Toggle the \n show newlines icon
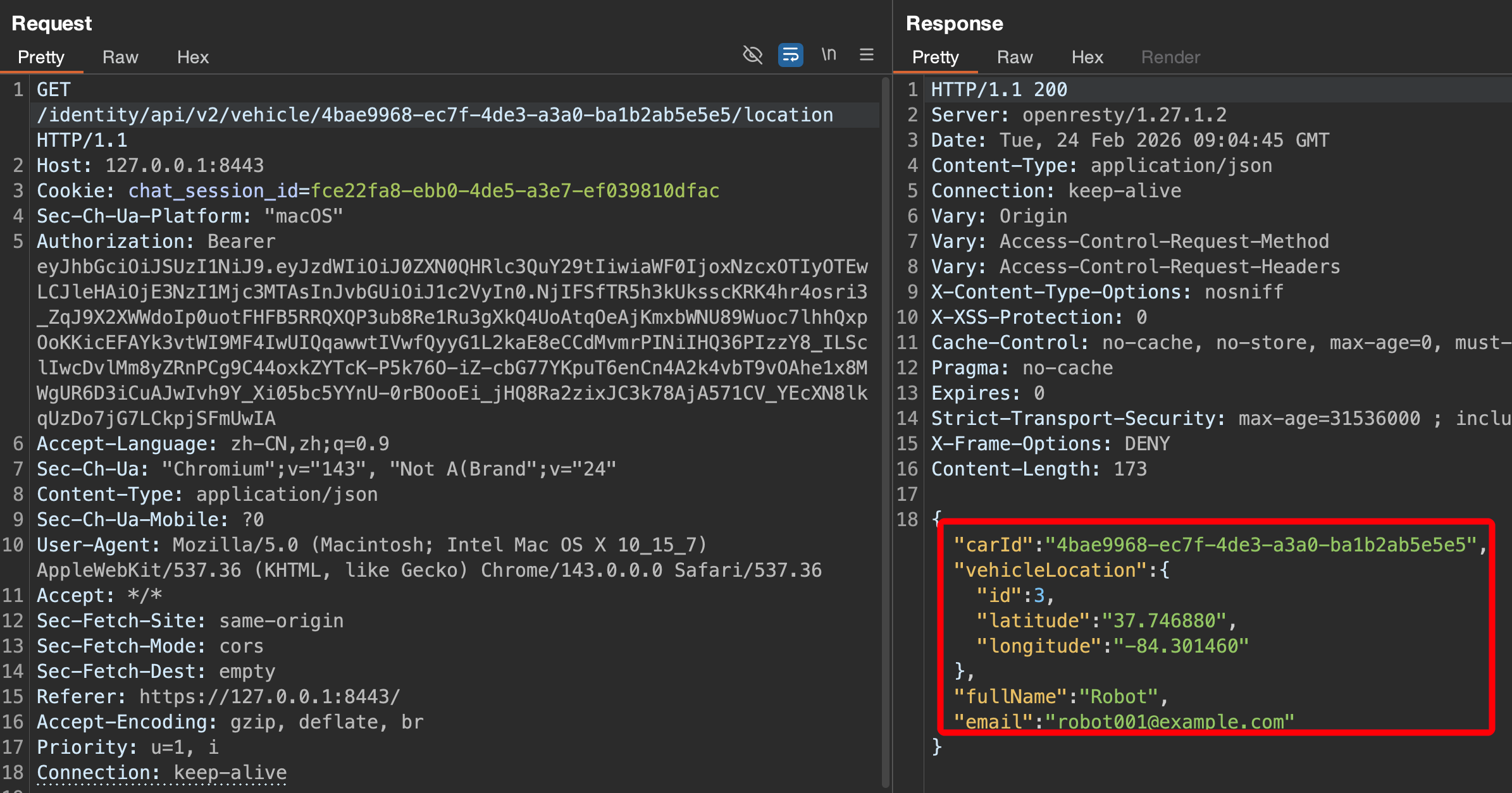 pyautogui.click(x=829, y=55)
